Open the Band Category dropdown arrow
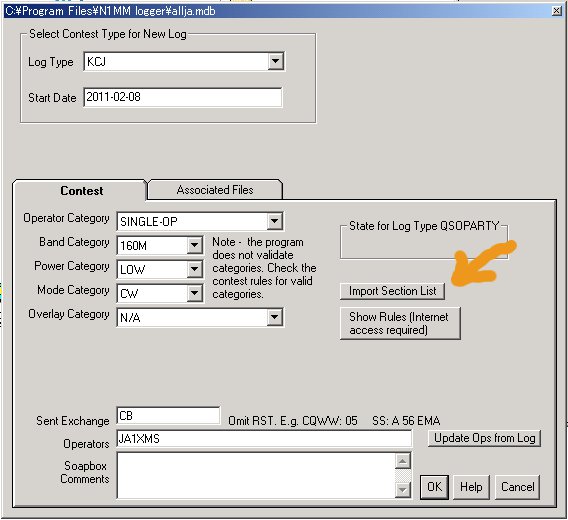The height and width of the screenshot is (520, 568). [195, 245]
